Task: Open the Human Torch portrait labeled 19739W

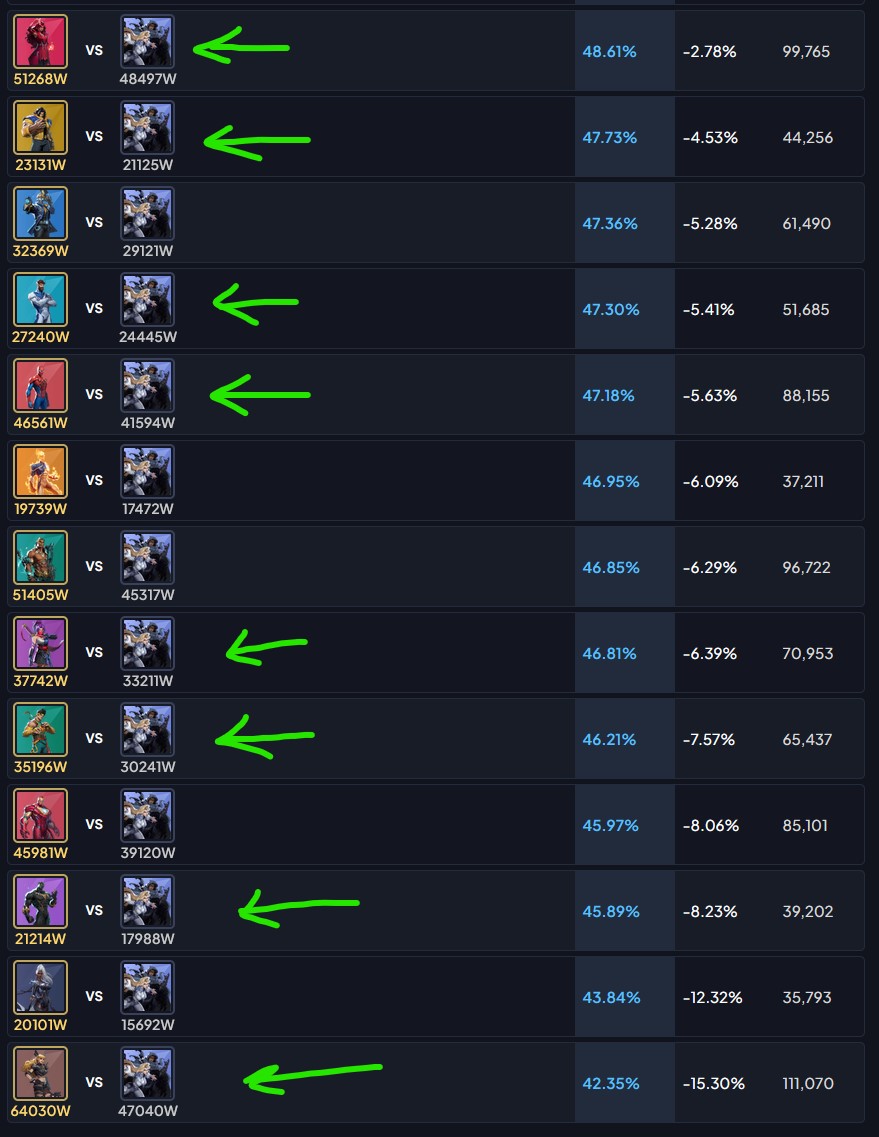Action: [41, 472]
